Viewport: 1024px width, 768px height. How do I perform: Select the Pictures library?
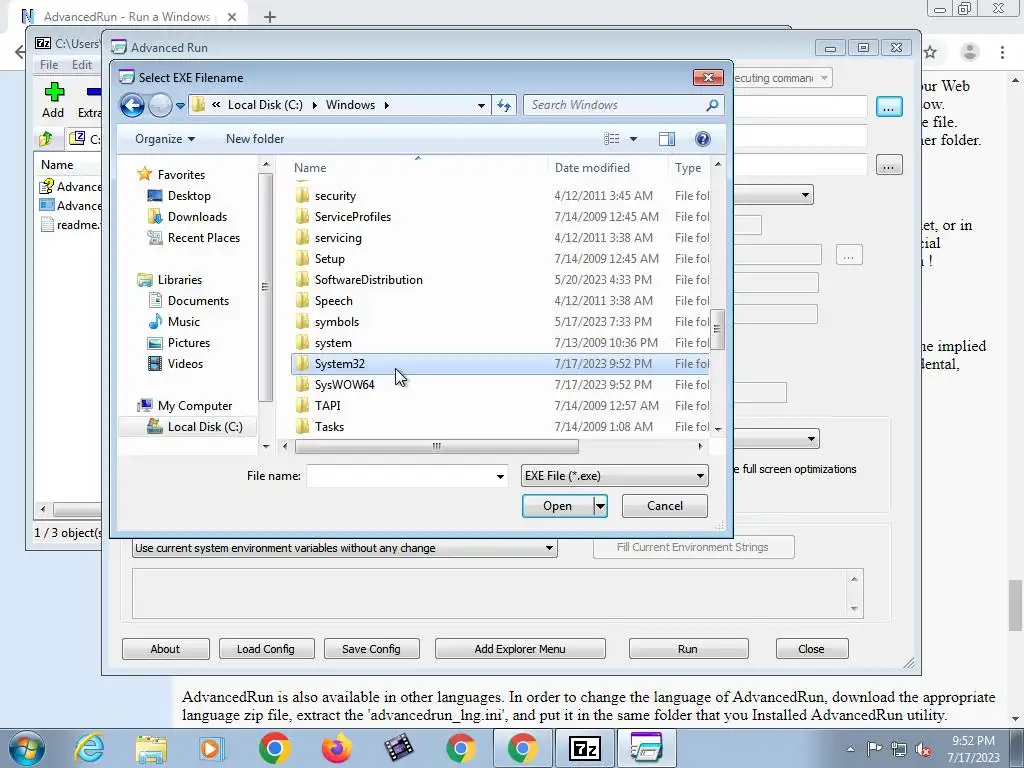189,342
